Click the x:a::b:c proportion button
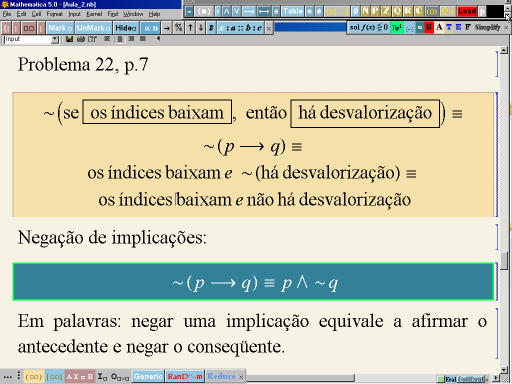This screenshot has height=384, width=512. pyautogui.click(x=241, y=28)
